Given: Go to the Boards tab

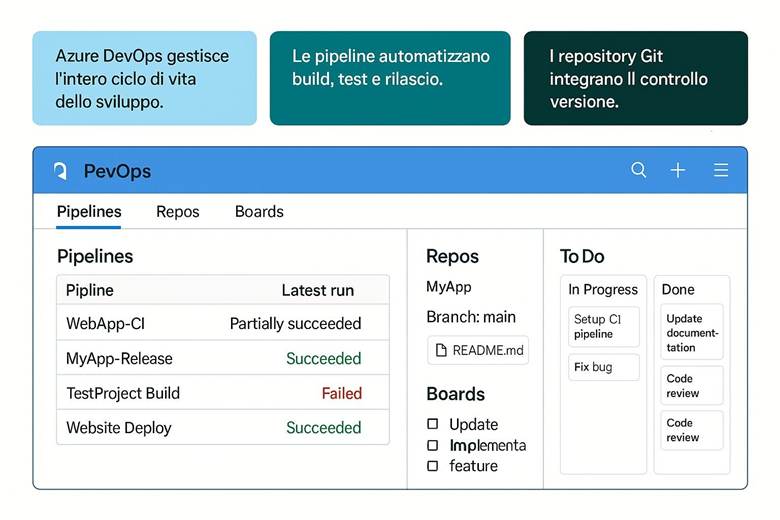Looking at the screenshot, I should click(259, 212).
